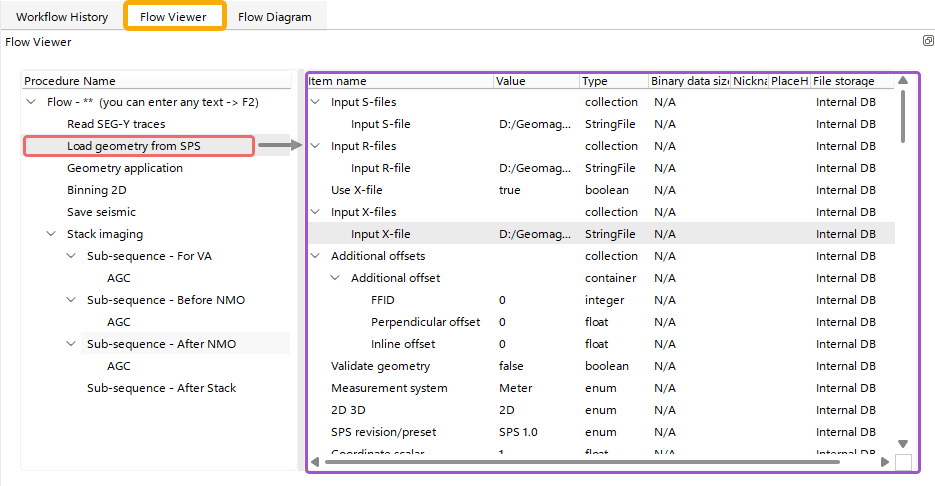Collapse the Input X-files collection
935x486 pixels.
point(315,212)
